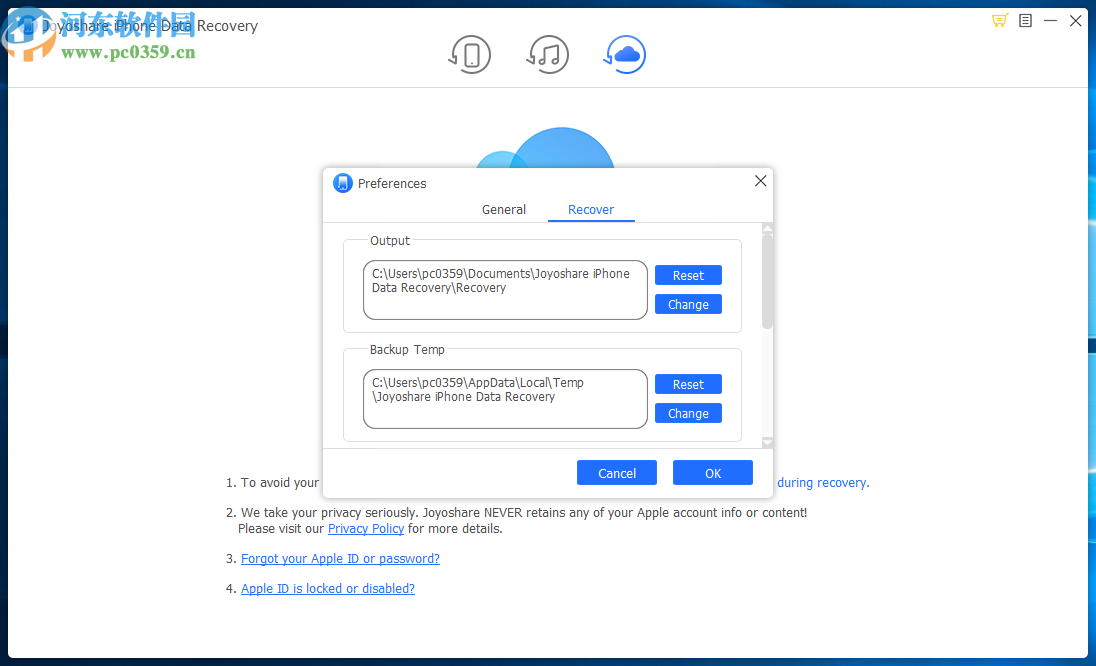Reset the Output folder path
This screenshot has height=666, width=1096.
688,275
